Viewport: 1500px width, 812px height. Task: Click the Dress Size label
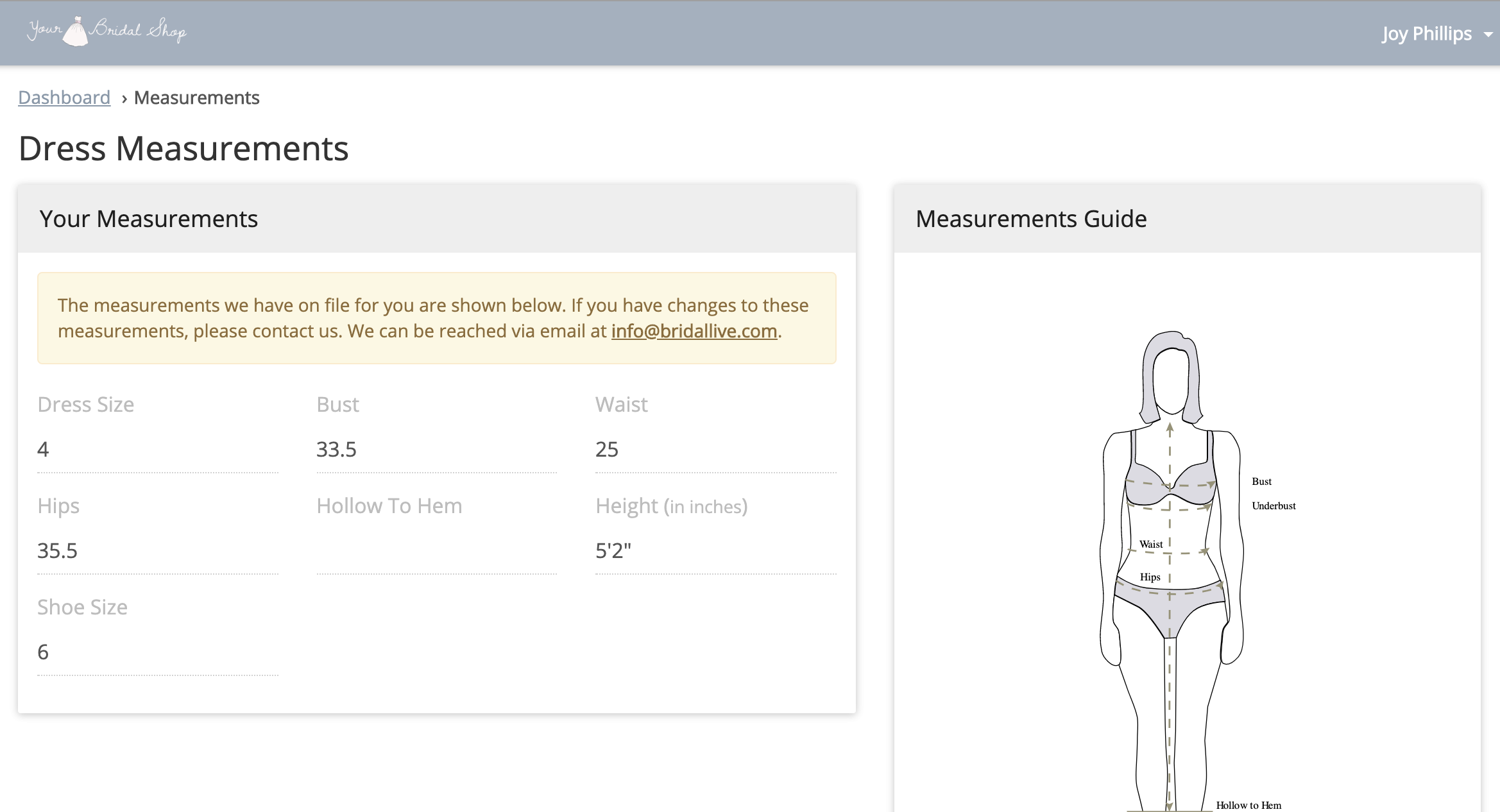85,405
